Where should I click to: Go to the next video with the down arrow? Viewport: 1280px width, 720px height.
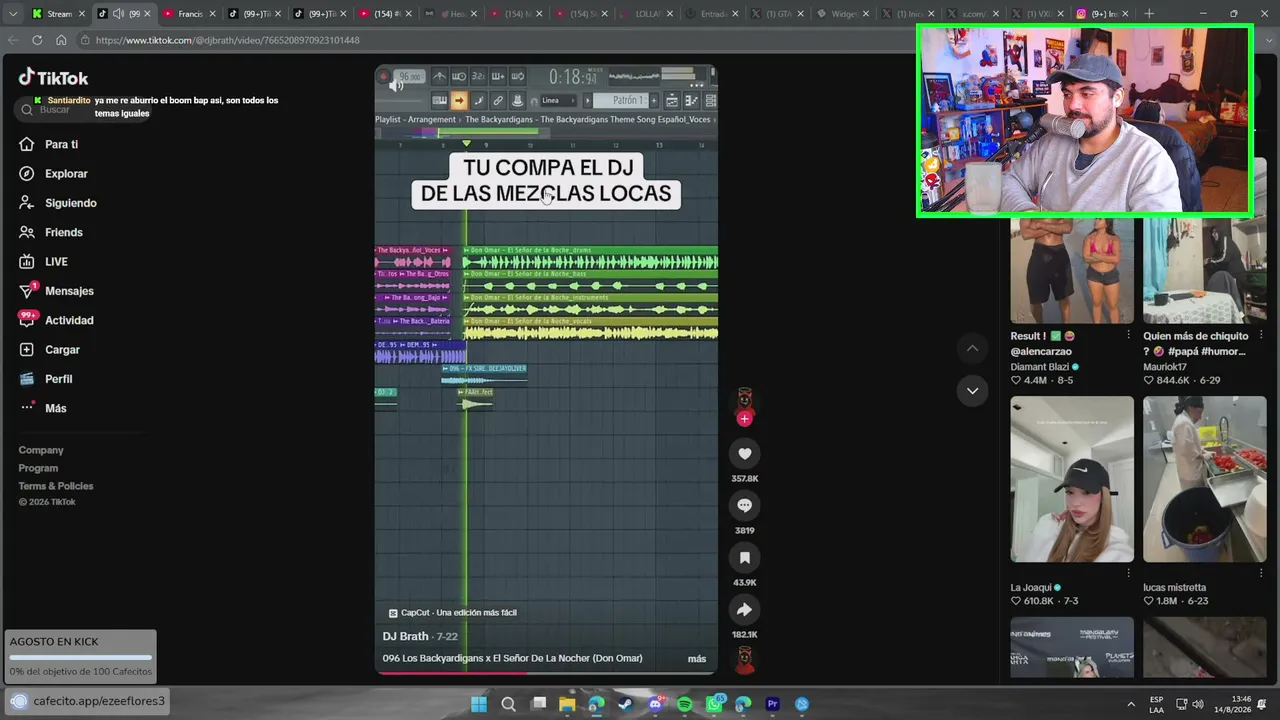click(x=972, y=391)
